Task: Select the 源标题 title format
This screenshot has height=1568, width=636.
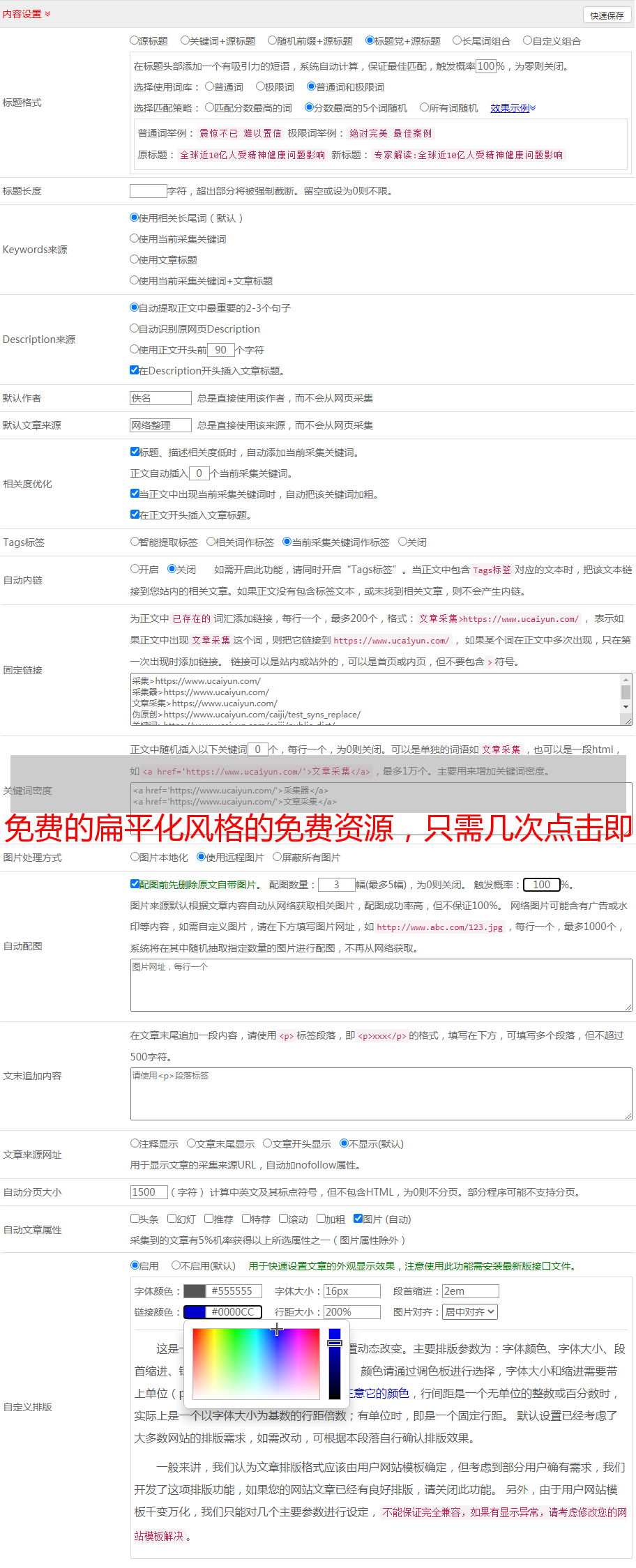Action: coord(135,40)
